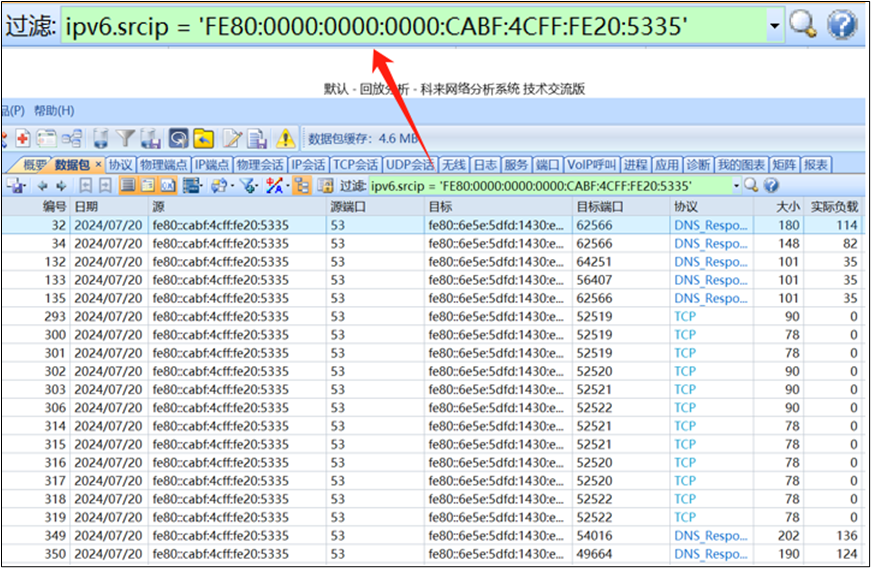Open the TCP会话 tab
This screenshot has height=568, width=871.
(x=355, y=165)
